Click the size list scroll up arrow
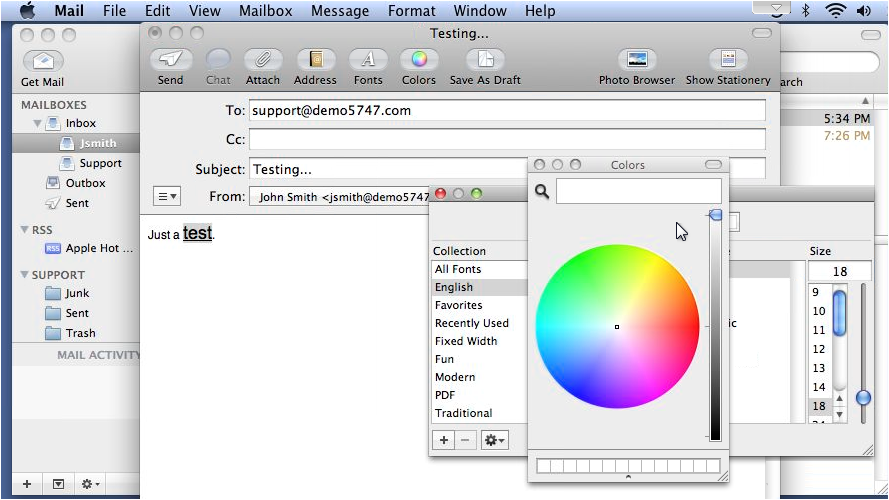Screen dimensions: 889x500 [x=840, y=399]
